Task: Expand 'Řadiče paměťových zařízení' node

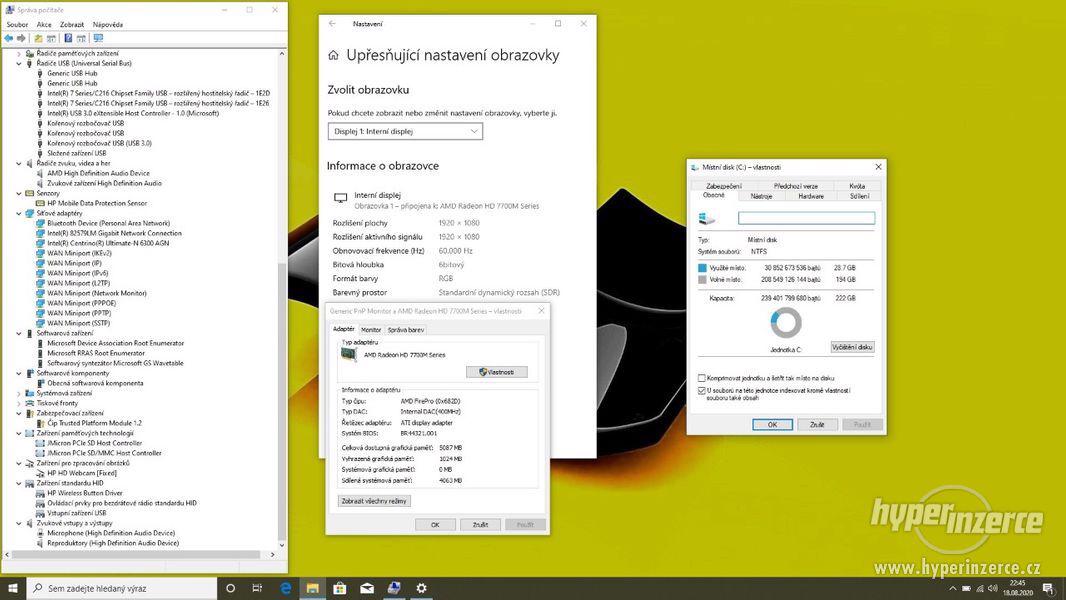Action: click(18, 53)
